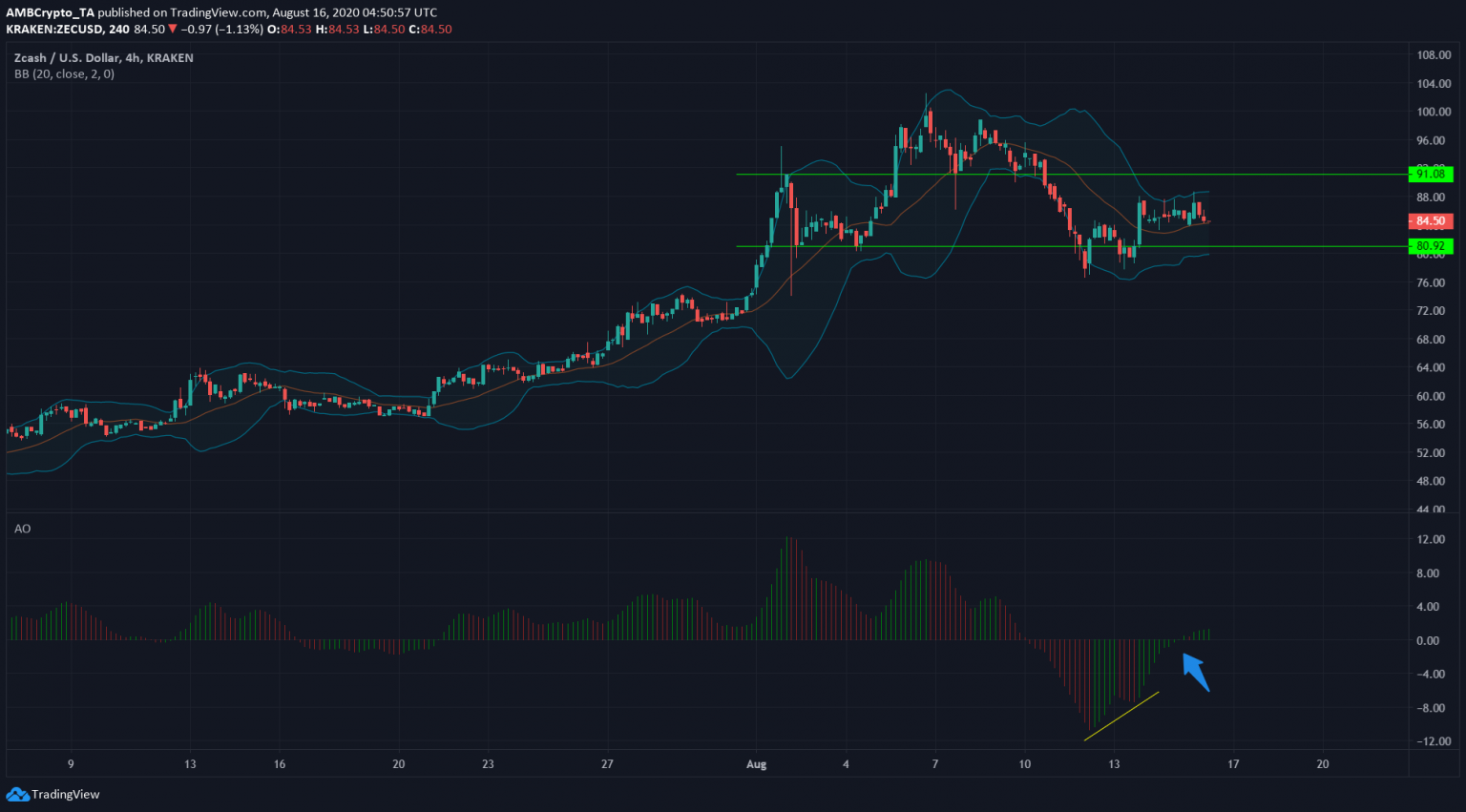The width and height of the screenshot is (1466, 812).
Task: Click the red 84.50 current price label
Action: [1430, 220]
